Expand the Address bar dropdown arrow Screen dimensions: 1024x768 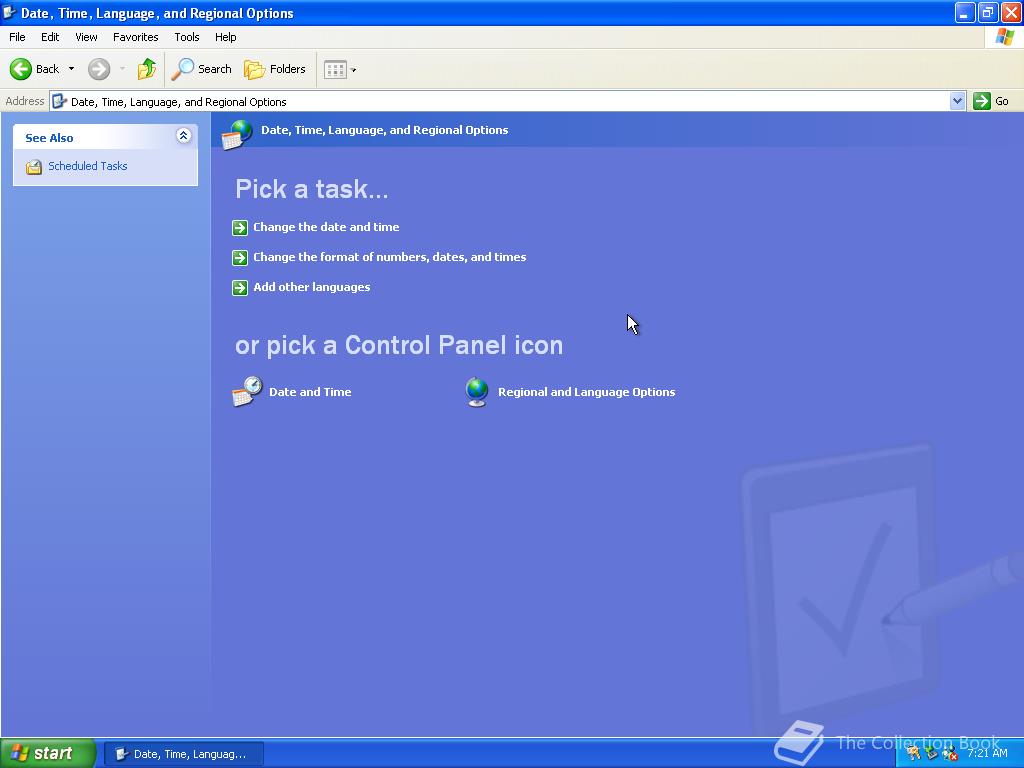(x=957, y=101)
